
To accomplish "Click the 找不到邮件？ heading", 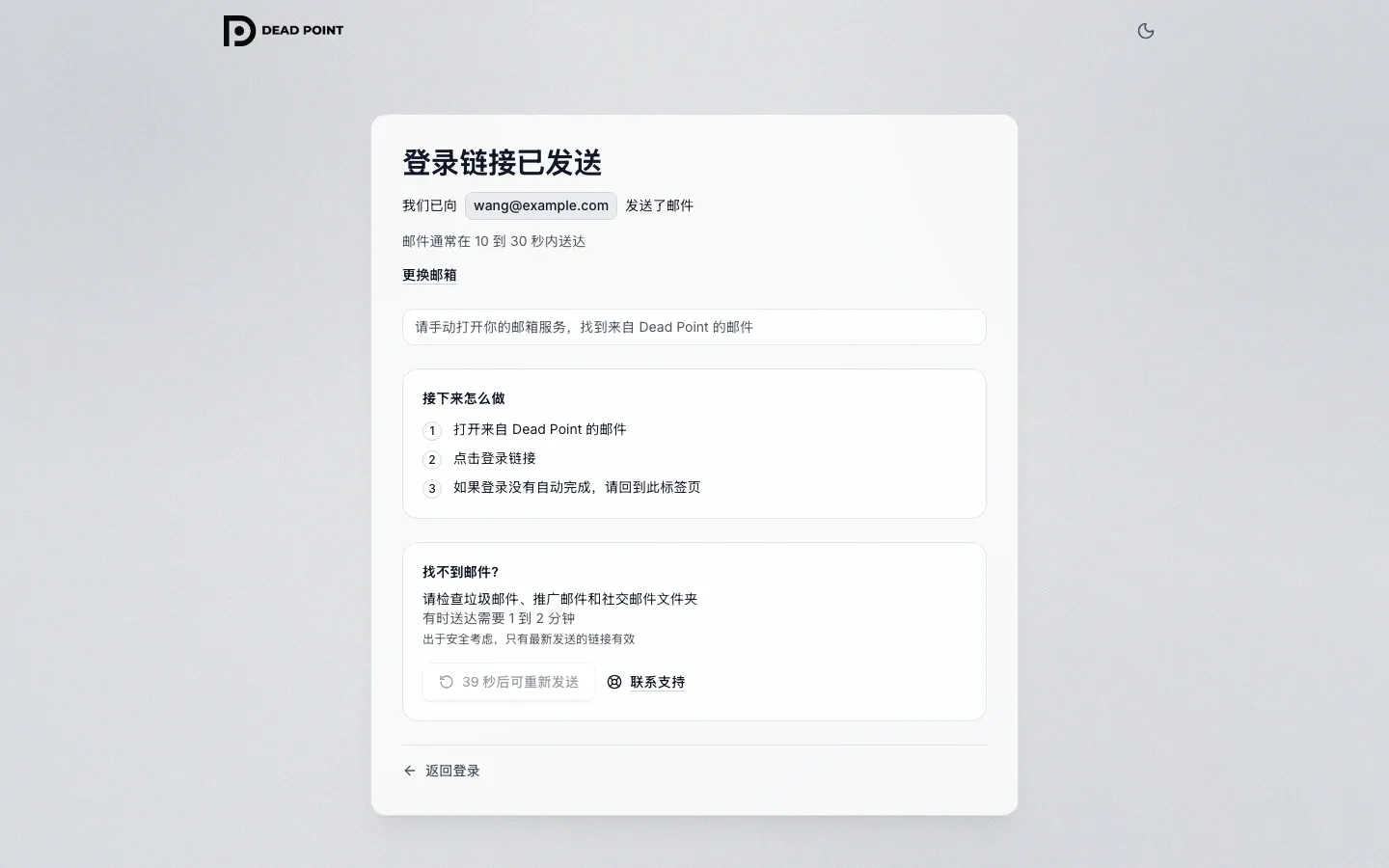I will tap(461, 572).
